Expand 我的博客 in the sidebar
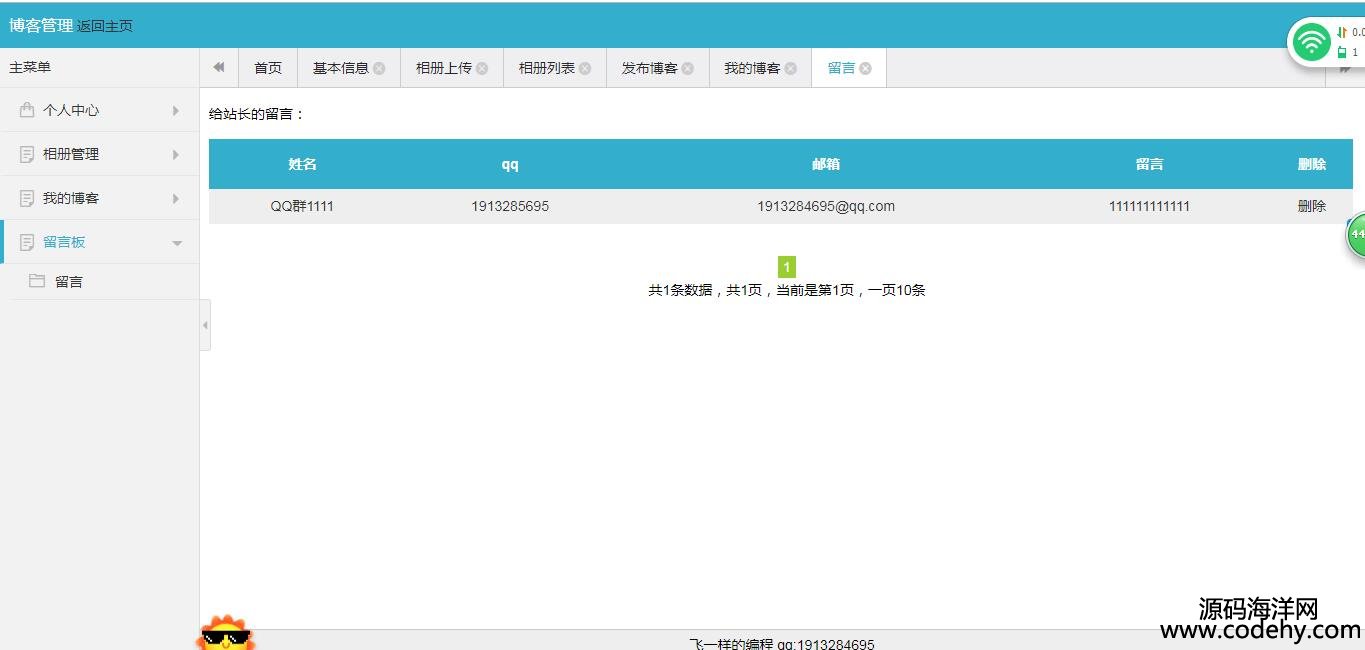The height and width of the screenshot is (650, 1365). pyautogui.click(x=100, y=198)
